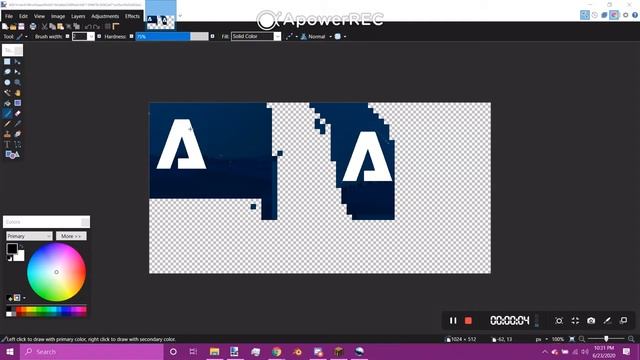The image size is (640, 360).
Task: Adjust the Hardness 75% slider
Action: [172, 37]
